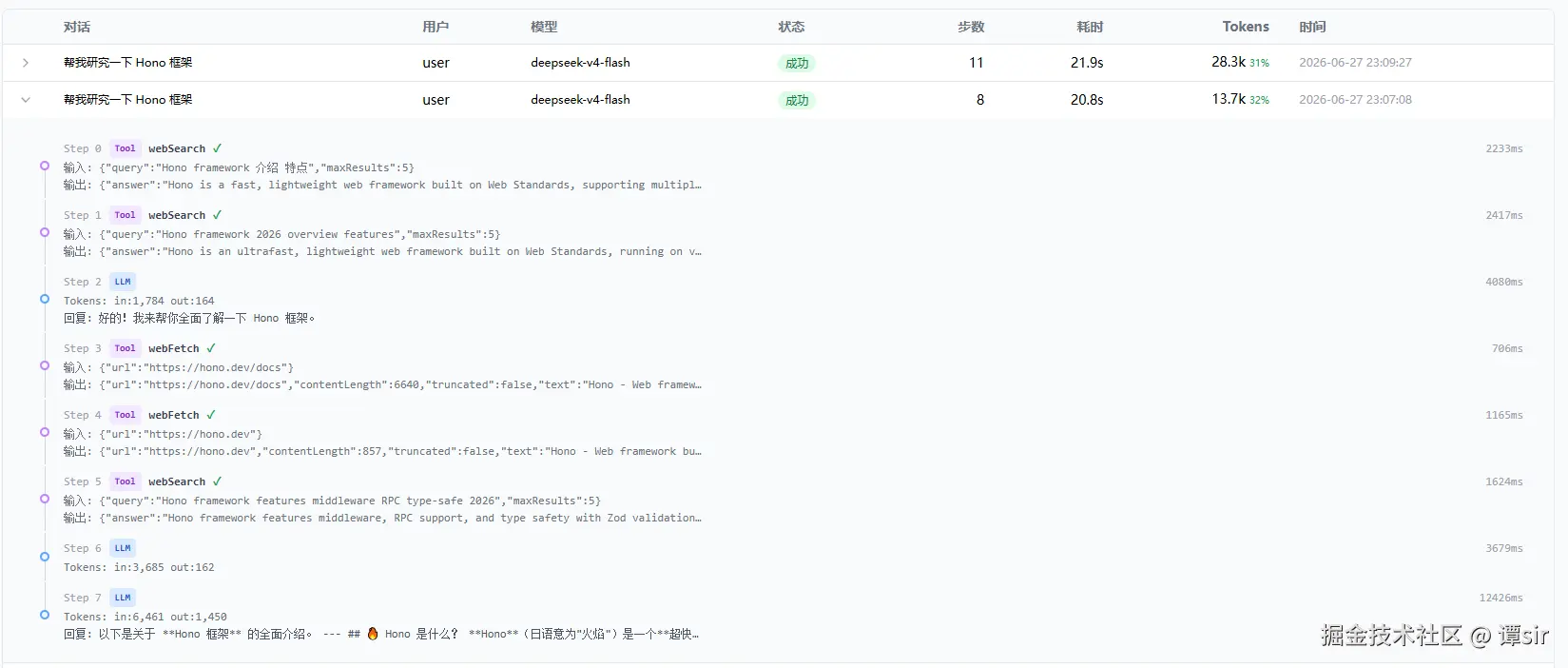Click the timeline dot for Step 6
Image resolution: width=1568 pixels, height=668 pixels.
(45, 557)
